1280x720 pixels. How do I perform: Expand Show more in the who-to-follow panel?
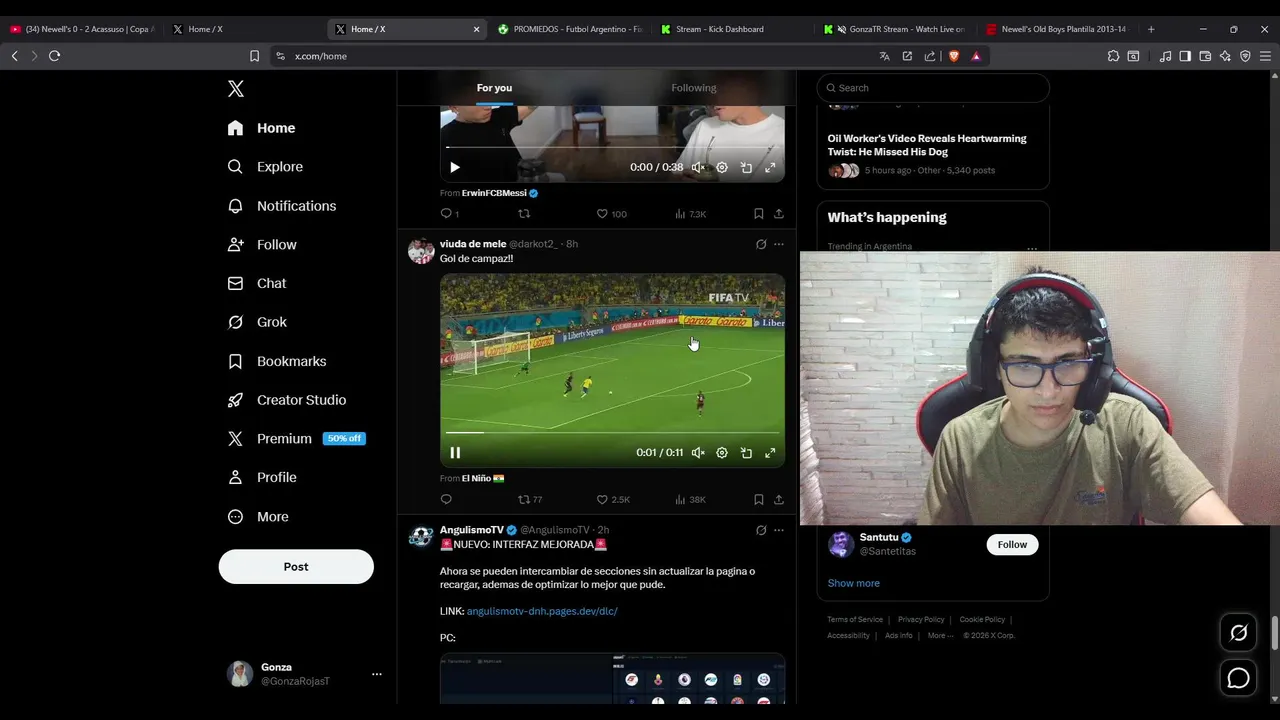[x=853, y=583]
